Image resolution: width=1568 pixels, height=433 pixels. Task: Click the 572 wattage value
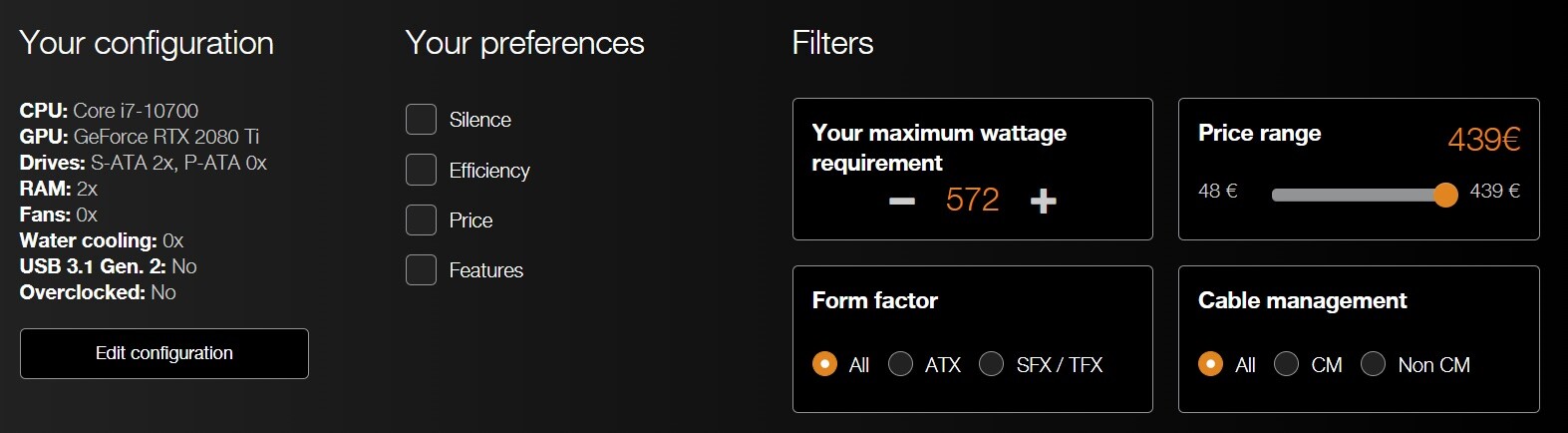[x=972, y=201]
